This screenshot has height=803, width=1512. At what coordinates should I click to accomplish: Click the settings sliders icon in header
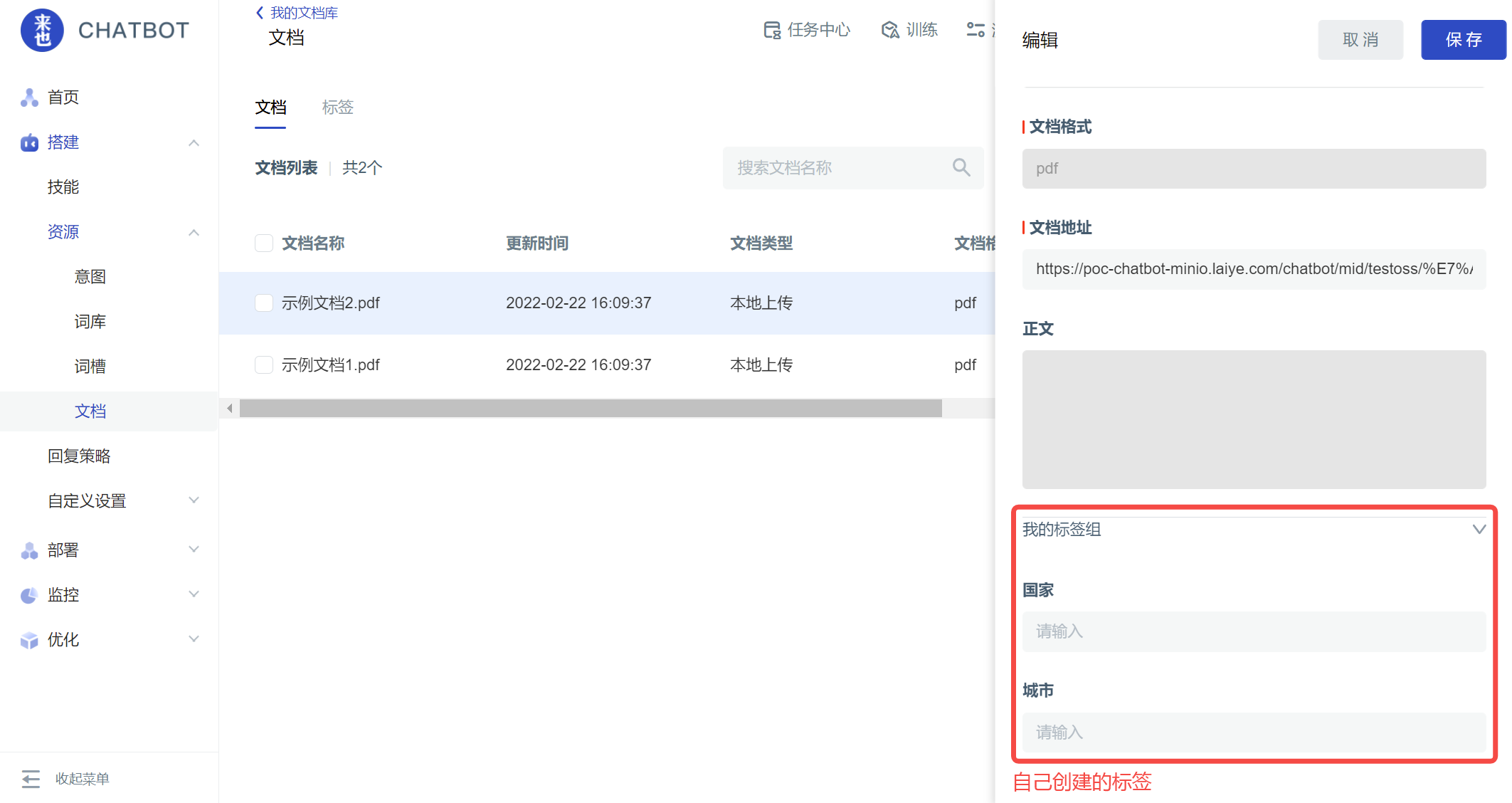[x=976, y=30]
